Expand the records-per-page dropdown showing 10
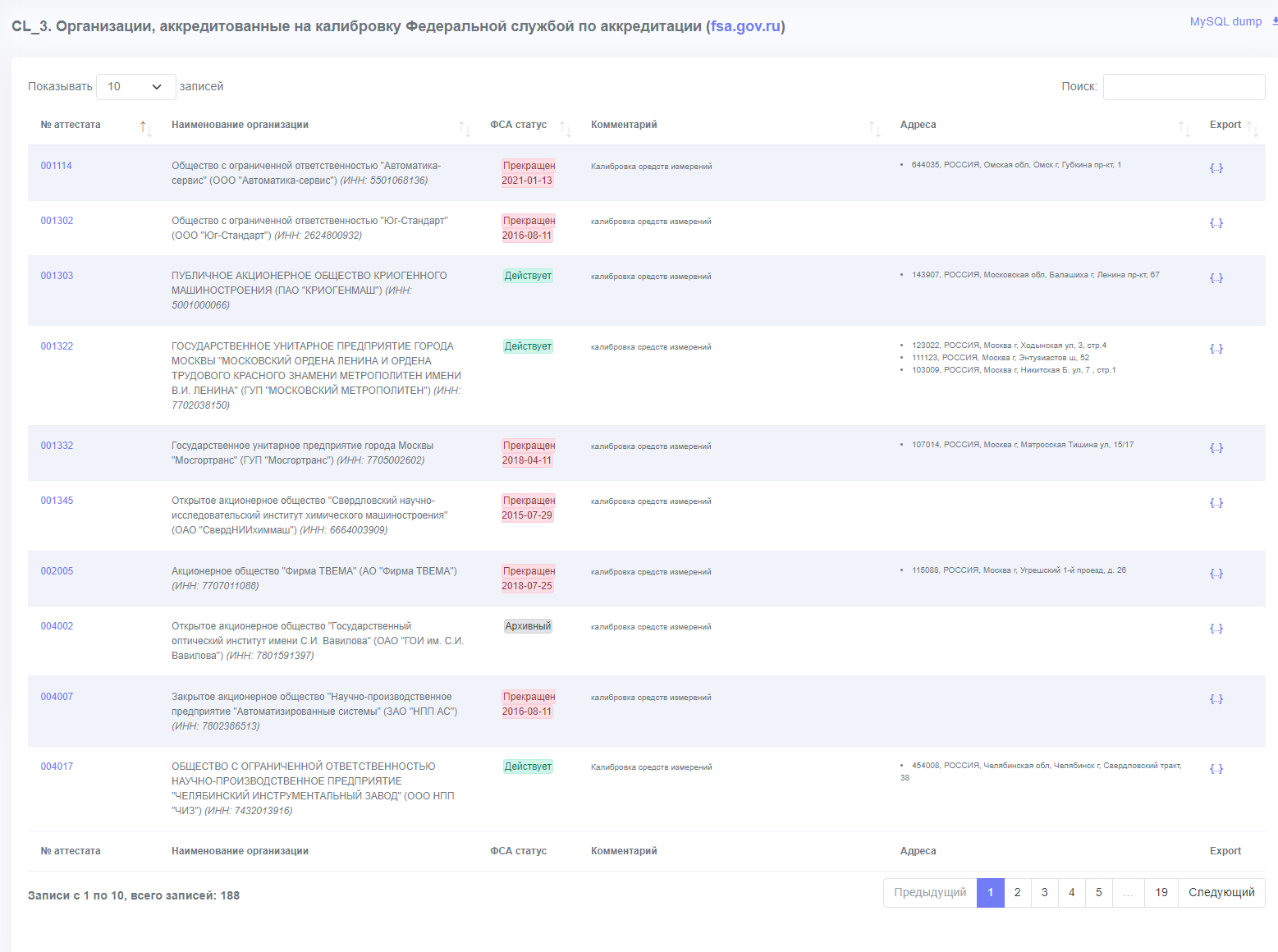 pyautogui.click(x=136, y=87)
